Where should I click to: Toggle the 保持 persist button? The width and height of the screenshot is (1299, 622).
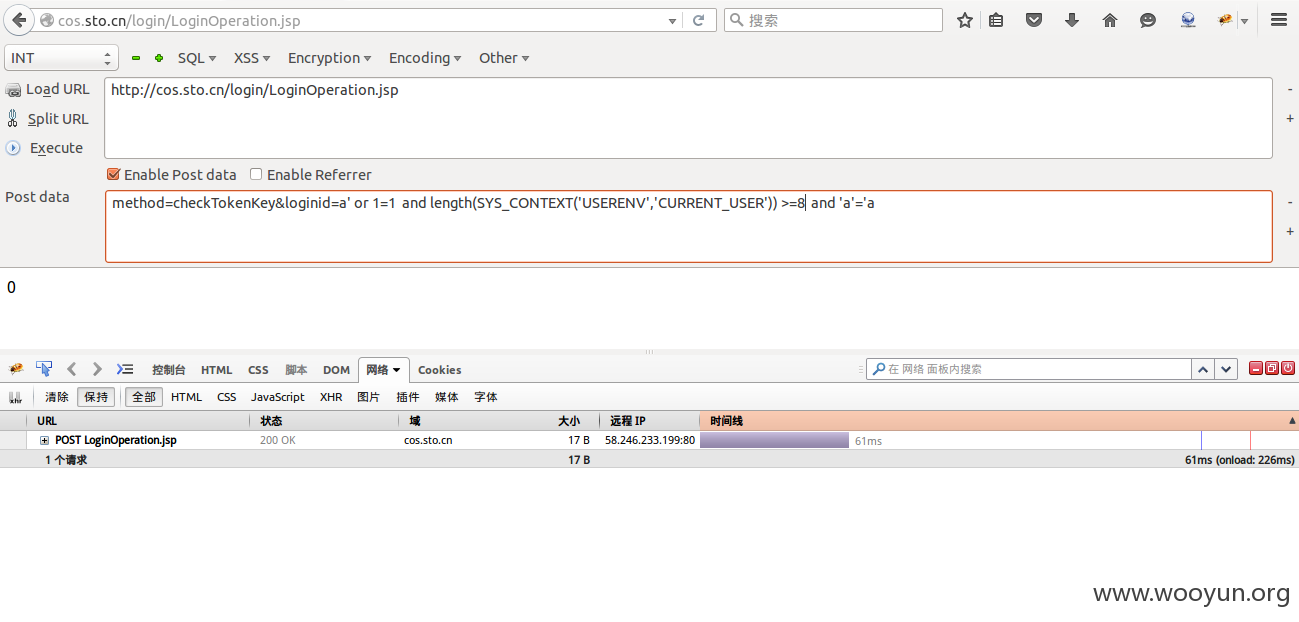click(x=96, y=397)
